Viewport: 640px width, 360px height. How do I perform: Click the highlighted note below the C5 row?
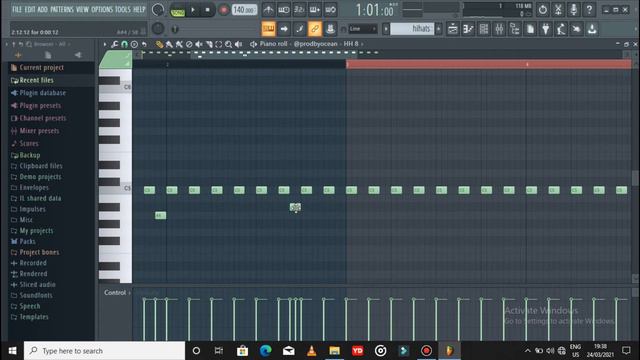[295, 208]
